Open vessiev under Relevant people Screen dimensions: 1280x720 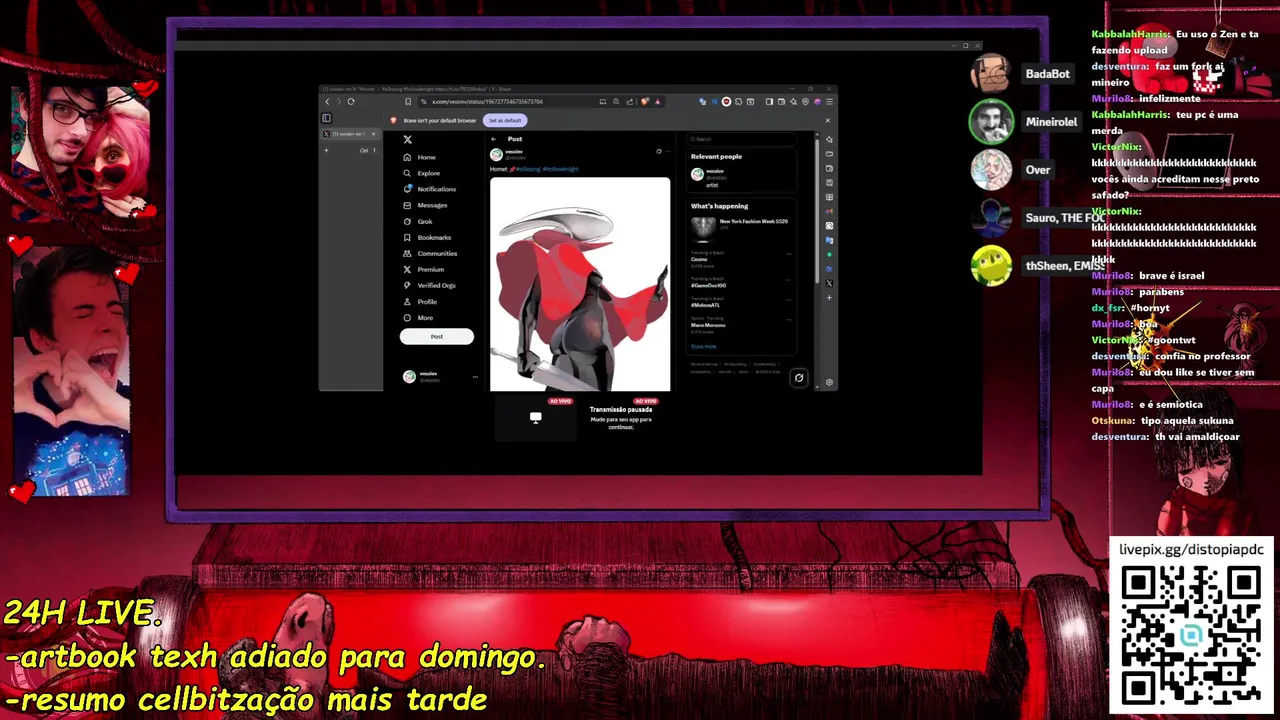[x=742, y=176]
